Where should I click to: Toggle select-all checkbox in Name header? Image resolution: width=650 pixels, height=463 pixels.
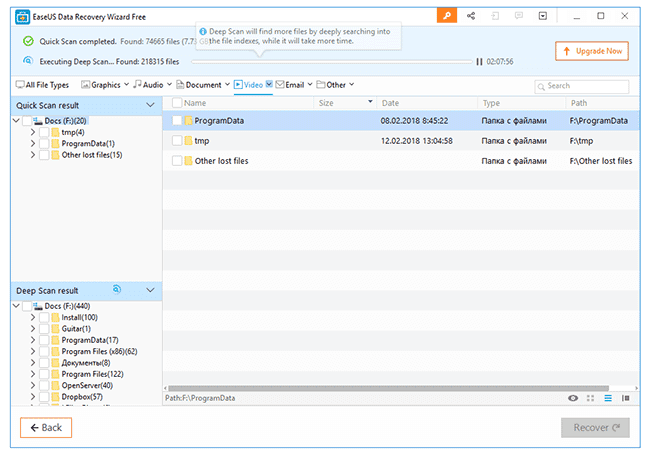(177, 103)
